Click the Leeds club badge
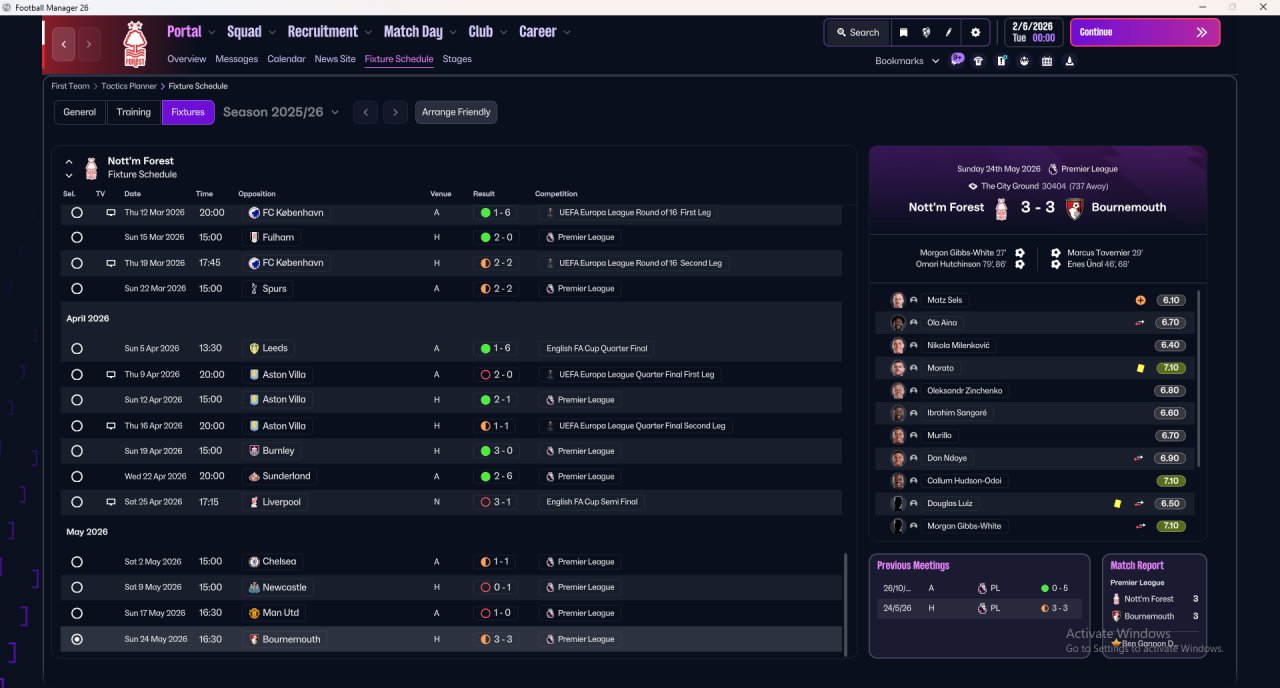Image resolution: width=1280 pixels, height=688 pixels. coord(254,348)
